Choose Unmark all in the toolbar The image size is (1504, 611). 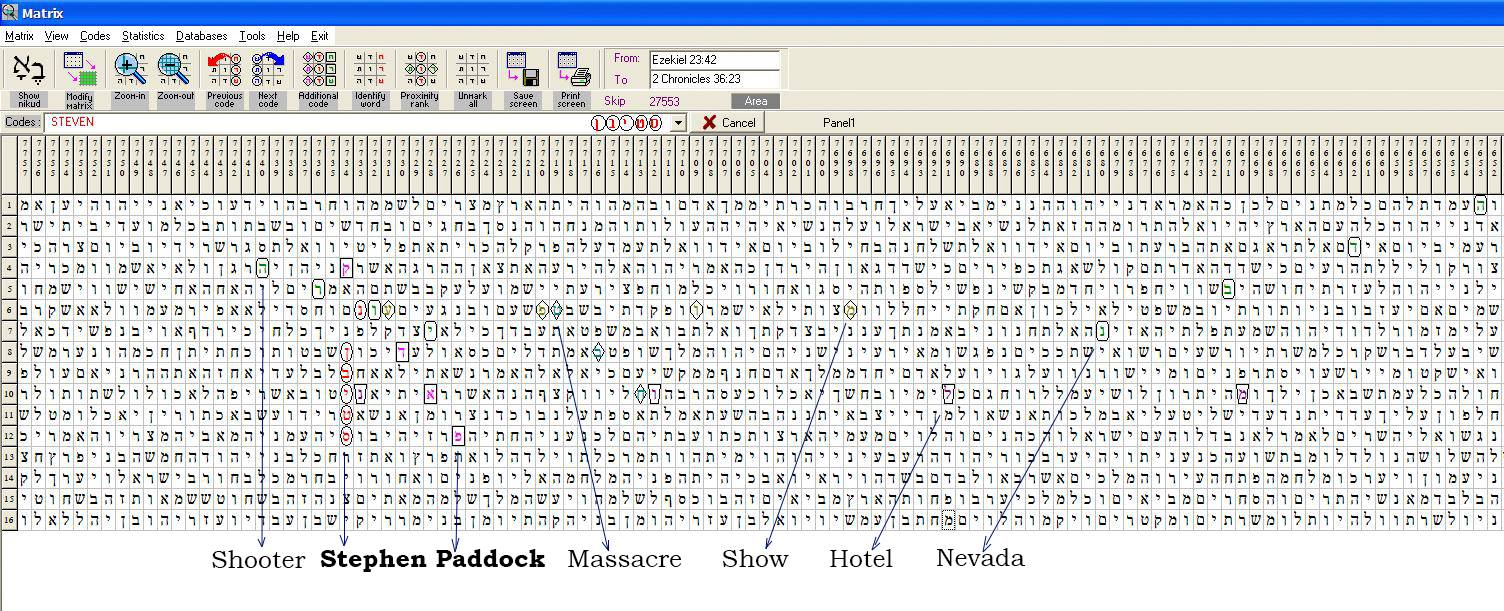point(472,78)
